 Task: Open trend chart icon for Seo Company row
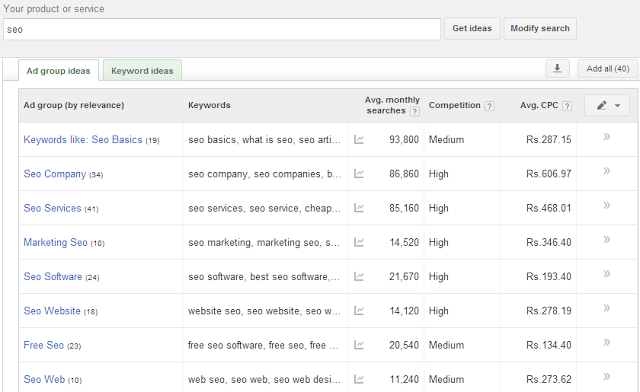click(359, 174)
